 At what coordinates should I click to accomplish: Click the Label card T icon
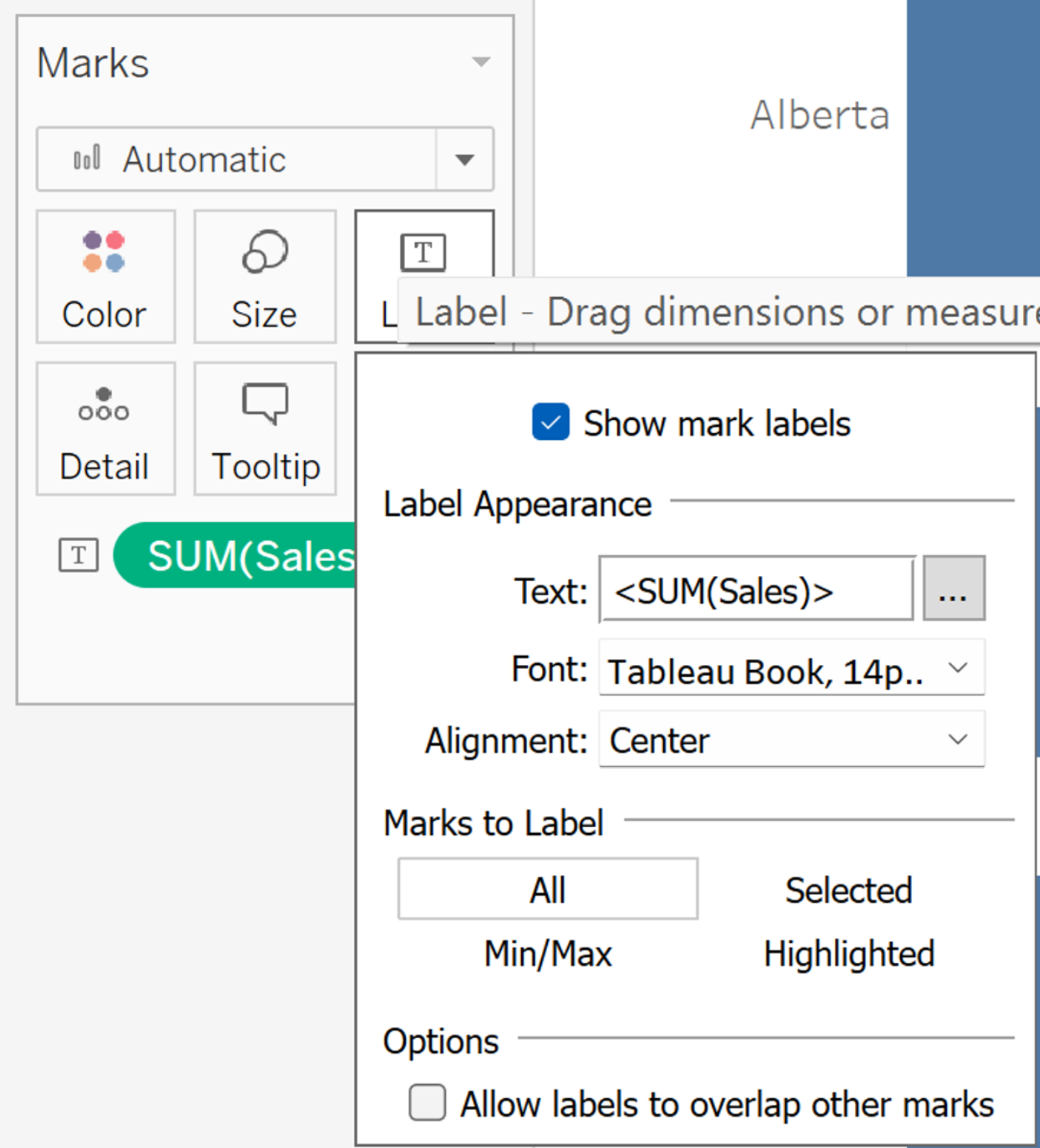(423, 253)
